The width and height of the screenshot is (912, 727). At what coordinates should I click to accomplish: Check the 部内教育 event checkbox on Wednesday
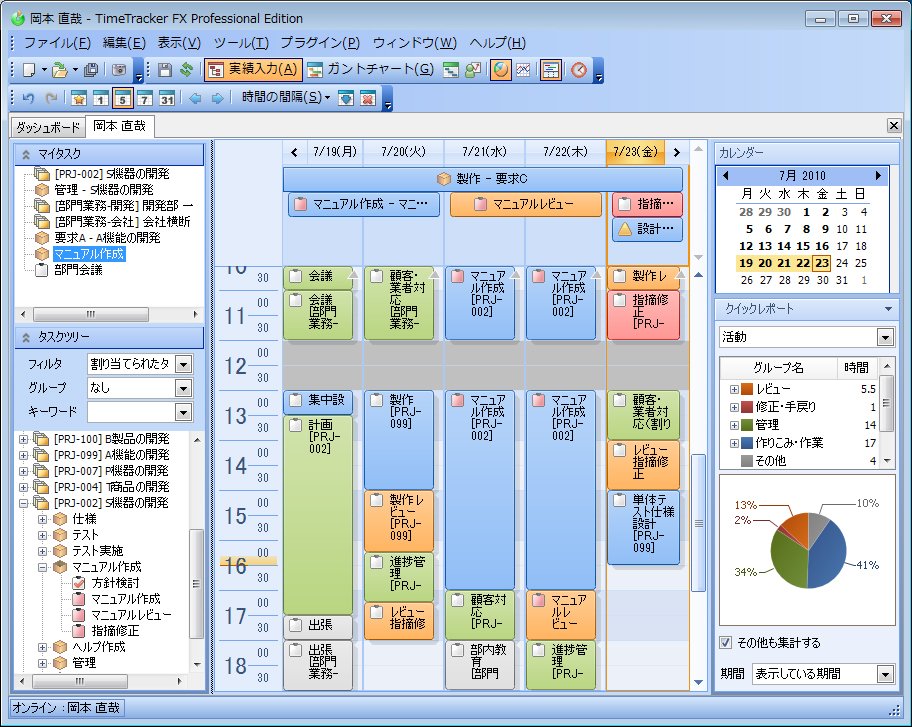pyautogui.click(x=458, y=650)
